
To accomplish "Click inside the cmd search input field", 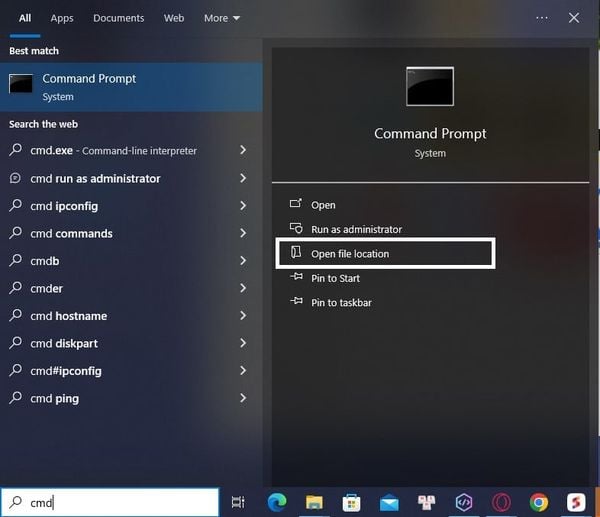I will click(110, 502).
